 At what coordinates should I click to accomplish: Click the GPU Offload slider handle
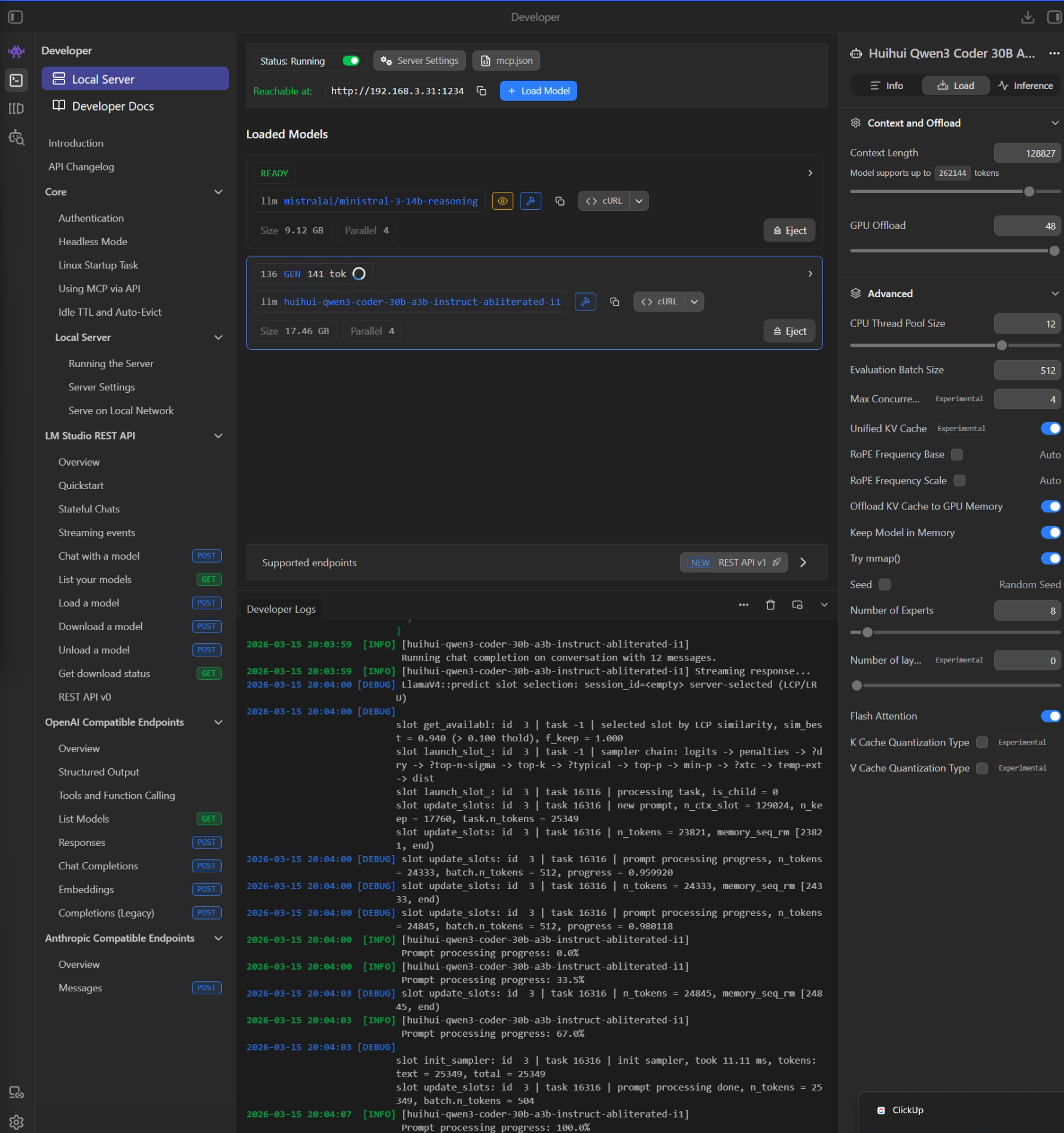pos(1054,251)
